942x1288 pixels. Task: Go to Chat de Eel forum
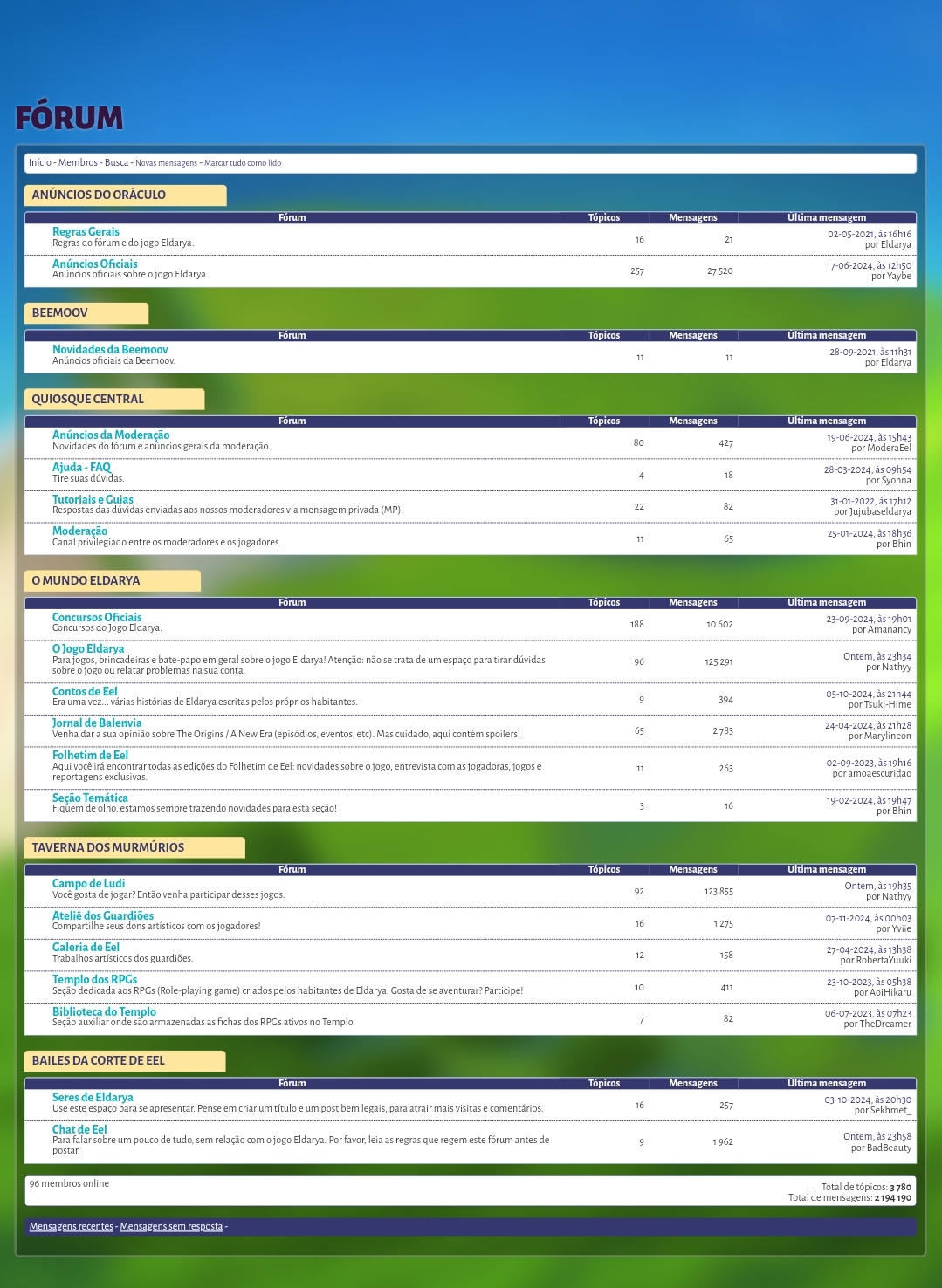click(x=79, y=1129)
